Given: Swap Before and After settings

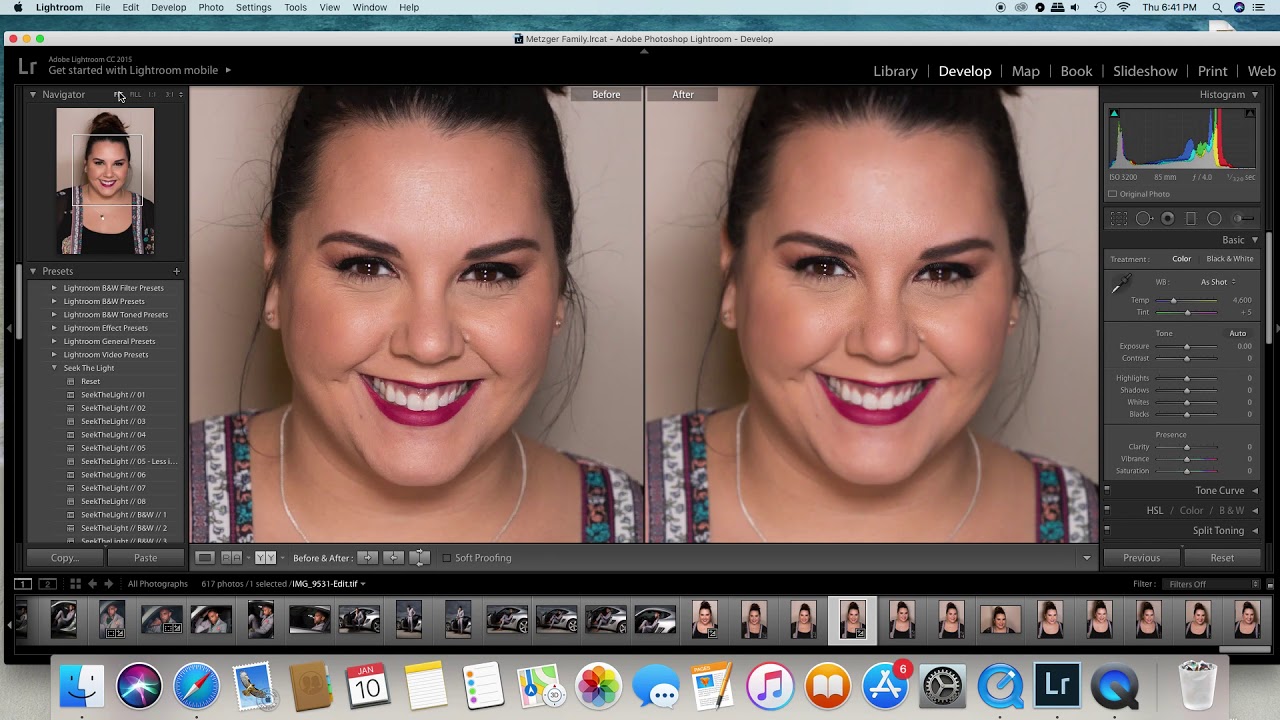Looking at the screenshot, I should coord(420,558).
